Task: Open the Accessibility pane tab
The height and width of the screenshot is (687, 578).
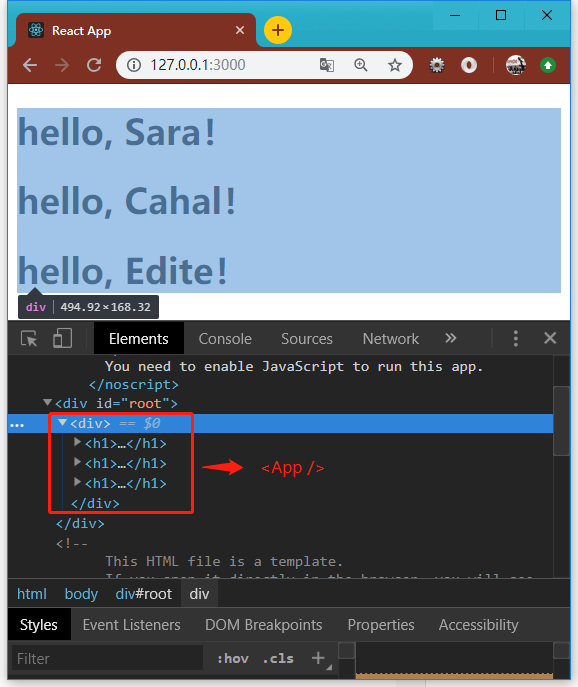Action: tap(479, 625)
